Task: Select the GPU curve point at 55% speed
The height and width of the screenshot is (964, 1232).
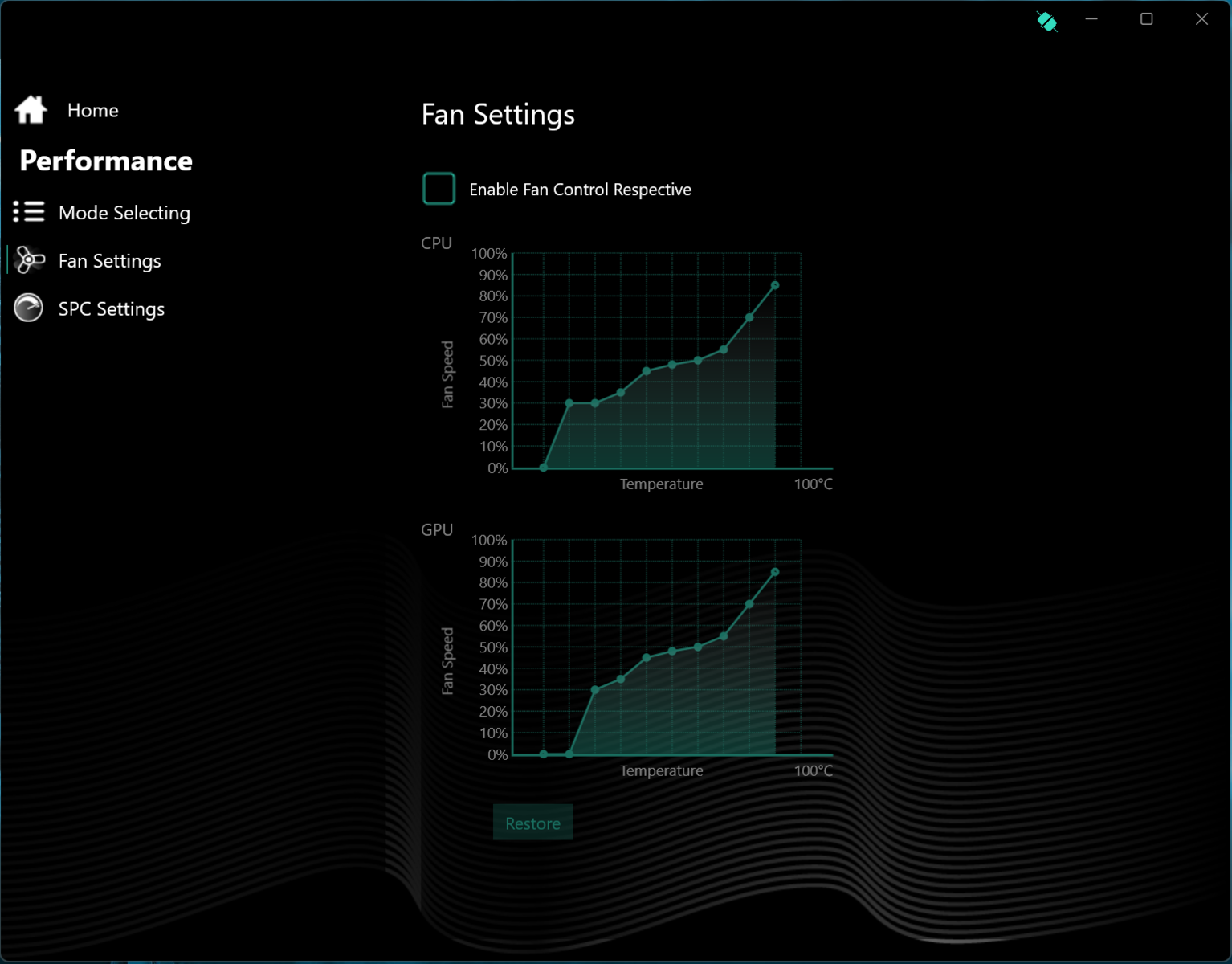Action: point(724,636)
